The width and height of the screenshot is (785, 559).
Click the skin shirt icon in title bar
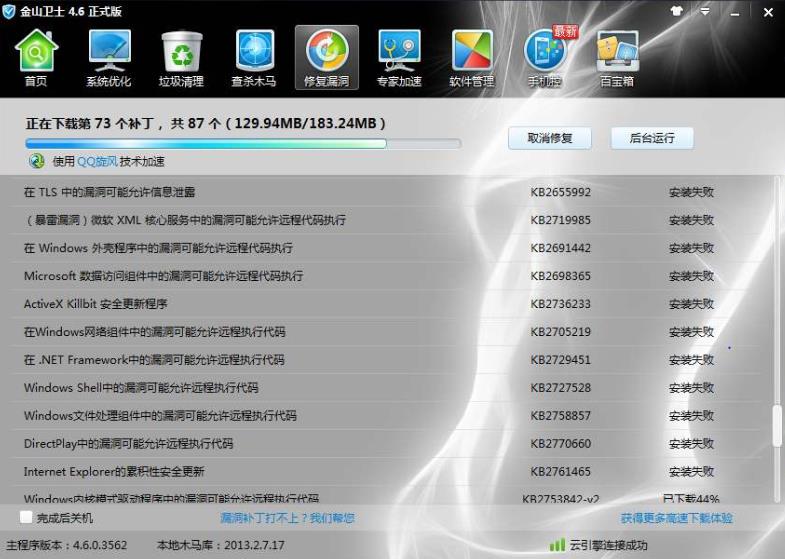click(x=676, y=11)
